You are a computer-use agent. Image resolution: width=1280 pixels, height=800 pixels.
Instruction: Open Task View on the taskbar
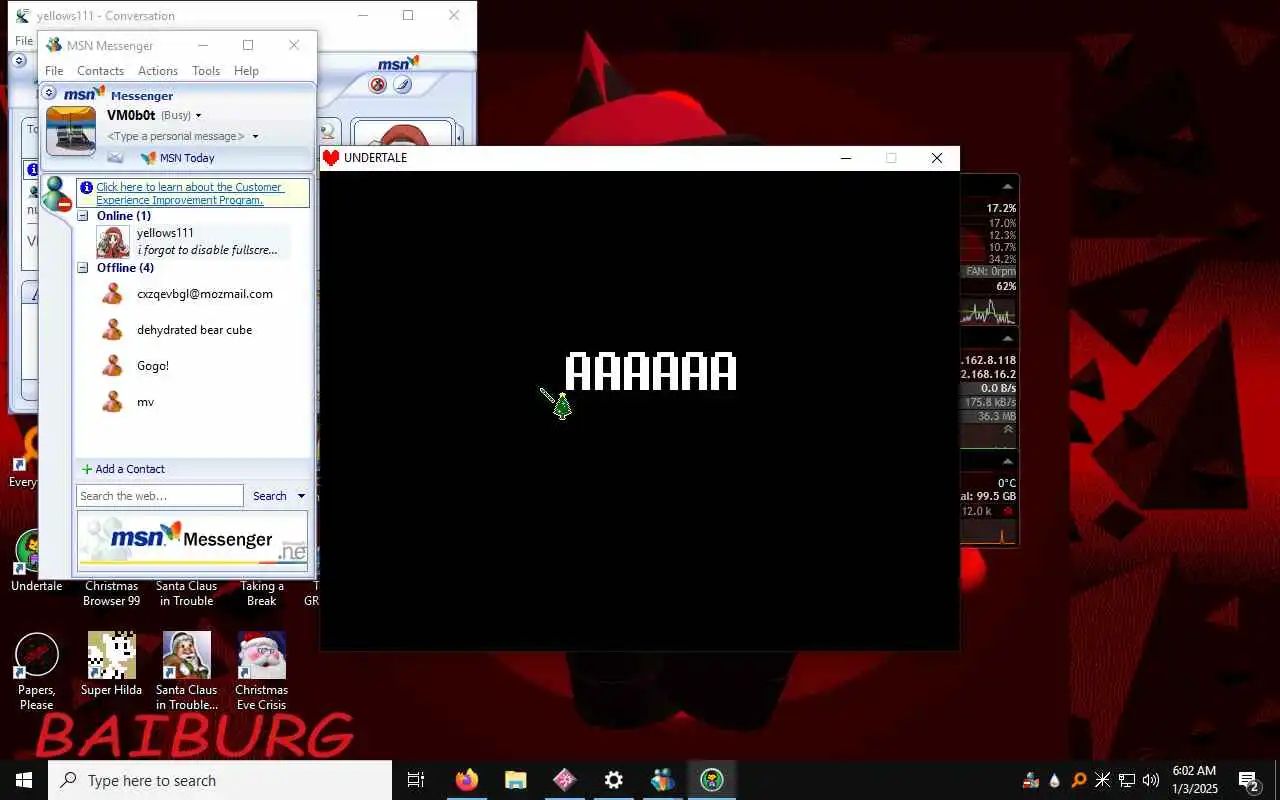[416, 780]
